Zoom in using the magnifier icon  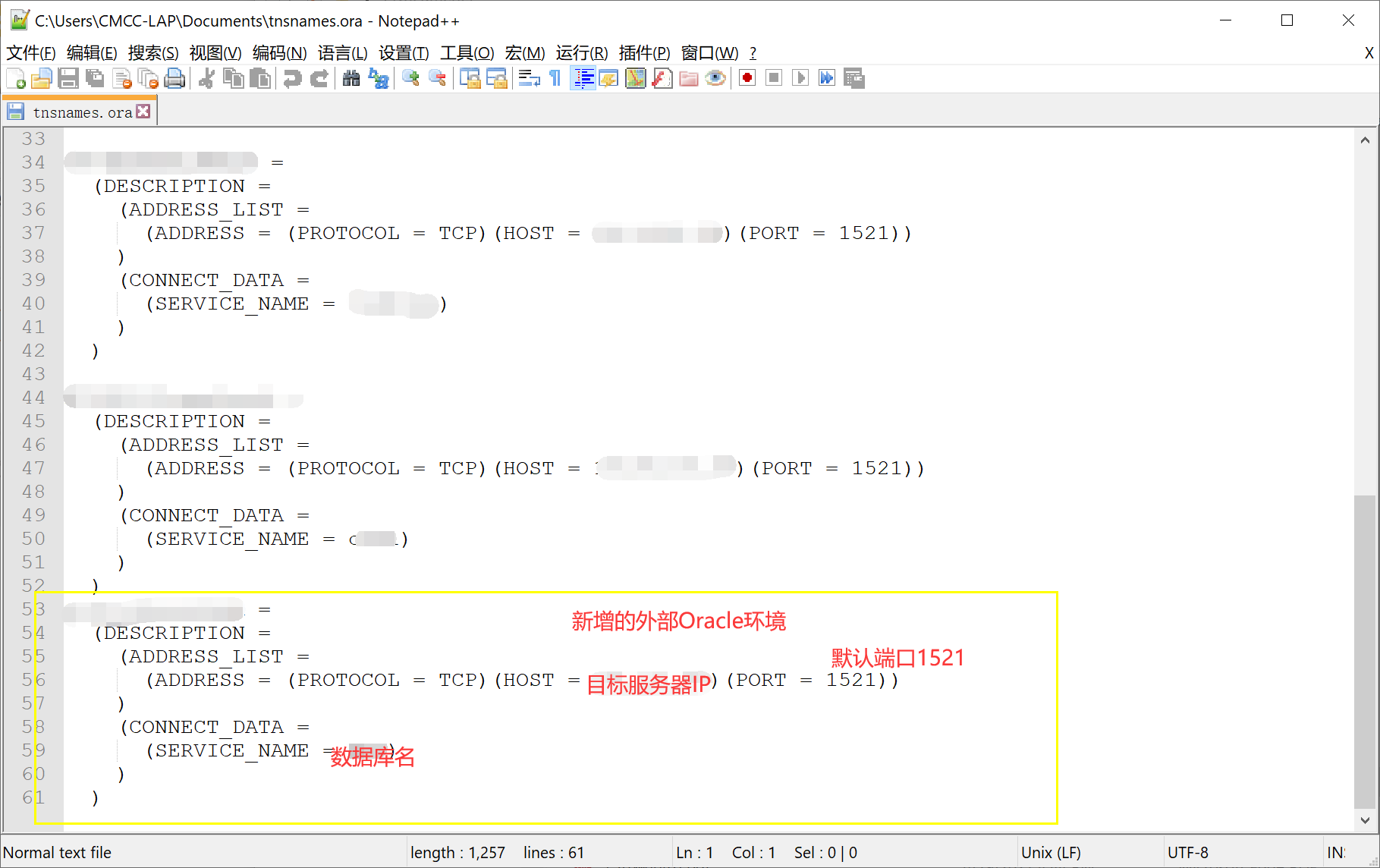410,78
